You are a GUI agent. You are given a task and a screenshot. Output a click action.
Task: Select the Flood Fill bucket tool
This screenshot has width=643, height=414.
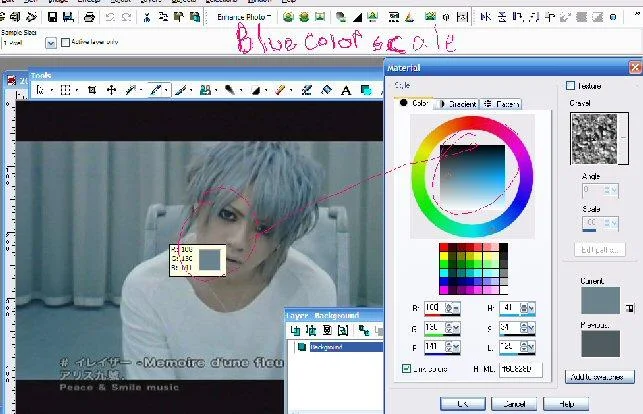326,90
